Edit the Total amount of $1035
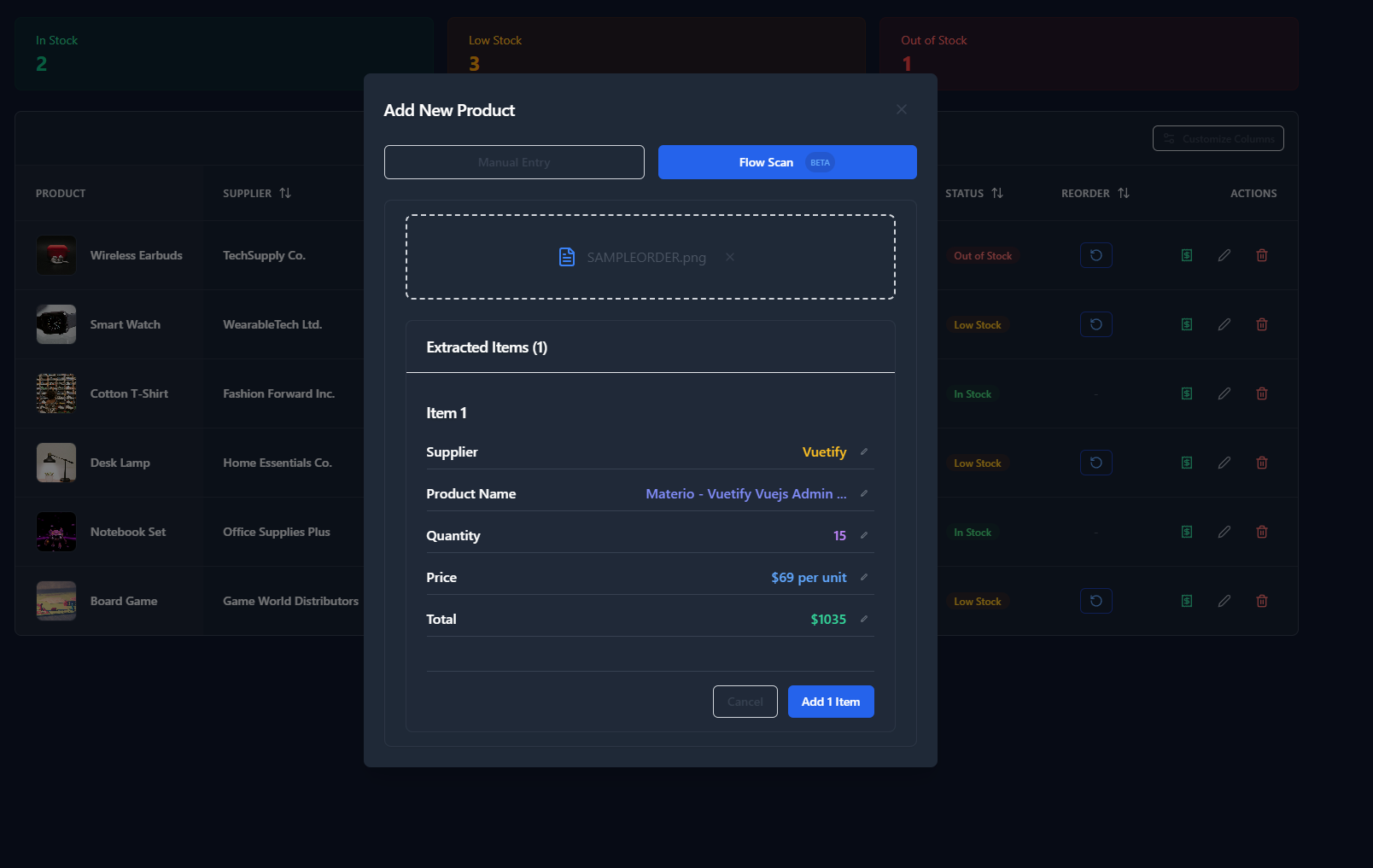Screen dimensions: 1373x868 coord(864,619)
